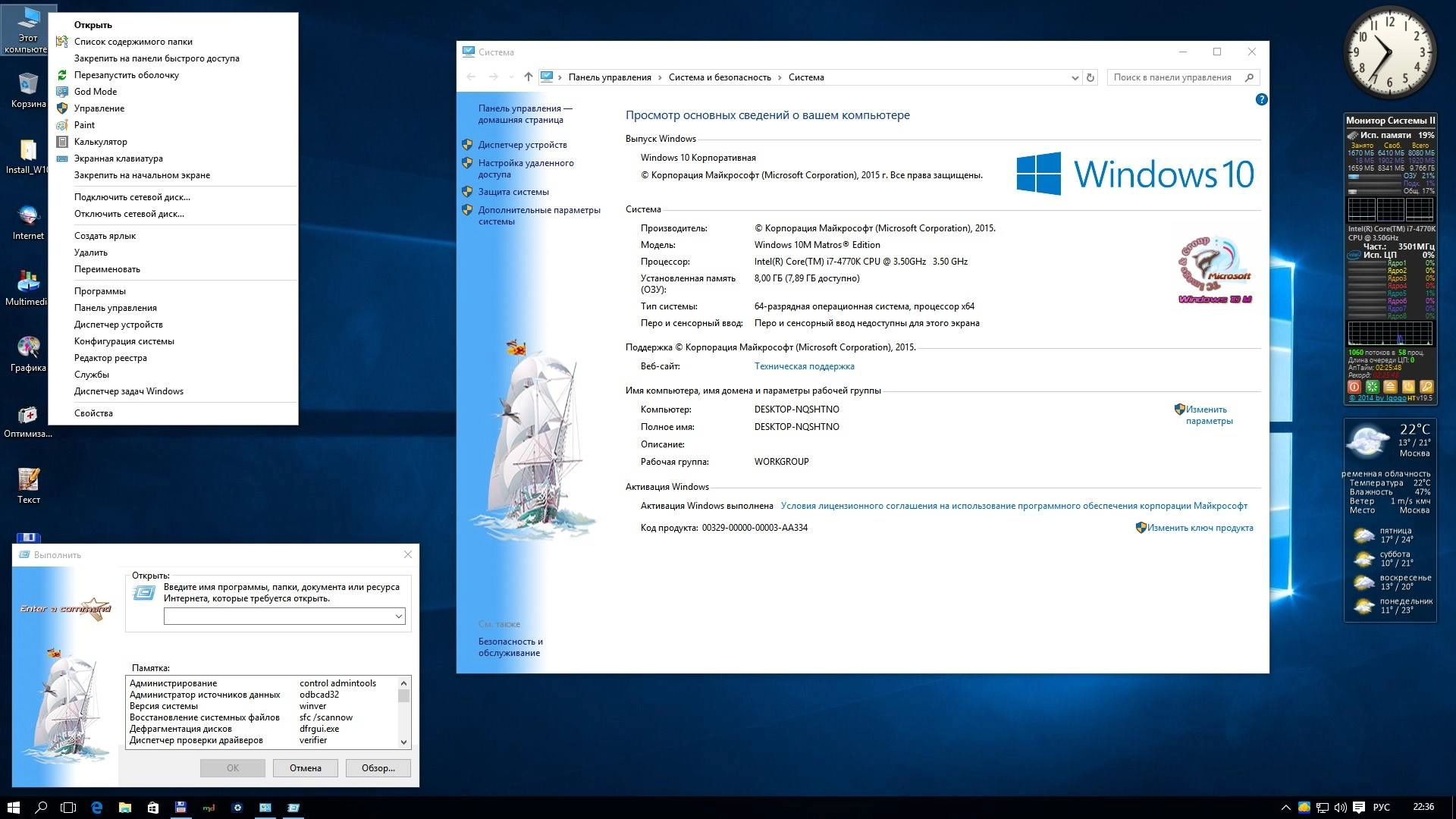Open the Start menu Windows logo
This screenshot has width=1456, height=819.
pos(13,808)
